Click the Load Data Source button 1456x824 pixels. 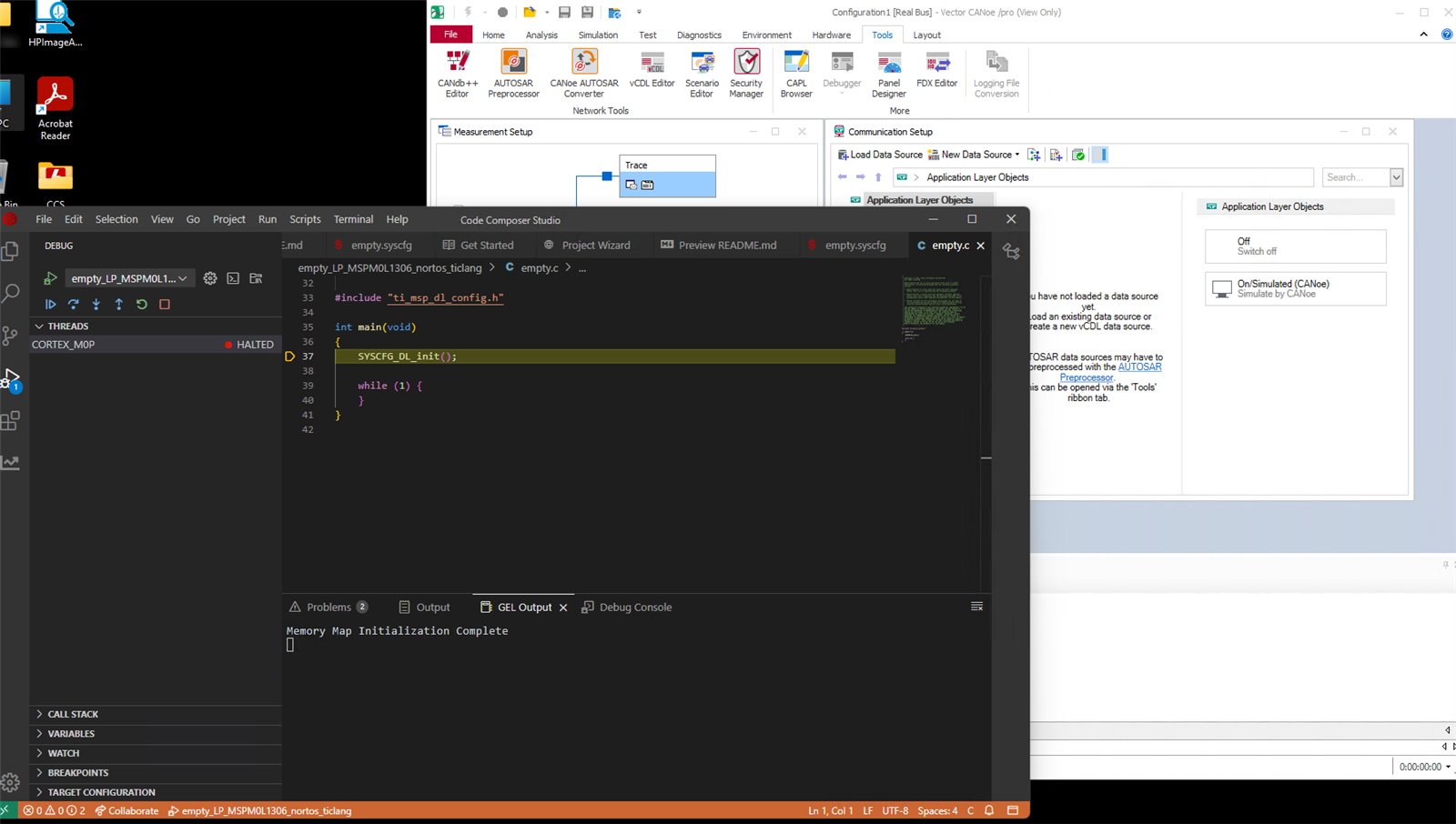click(x=879, y=155)
